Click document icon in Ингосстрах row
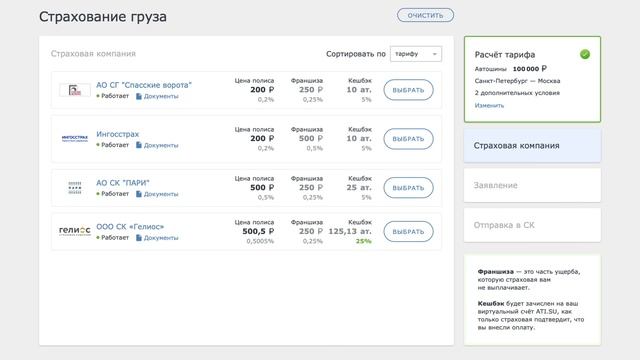This screenshot has width=640, height=360. (x=139, y=145)
